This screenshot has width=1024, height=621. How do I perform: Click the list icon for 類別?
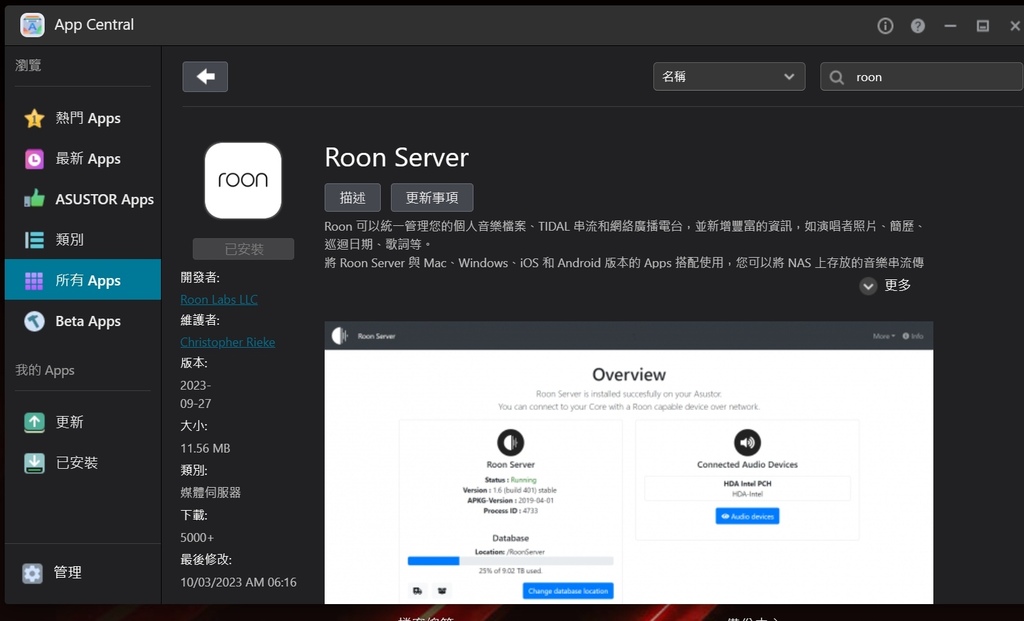coord(34,240)
